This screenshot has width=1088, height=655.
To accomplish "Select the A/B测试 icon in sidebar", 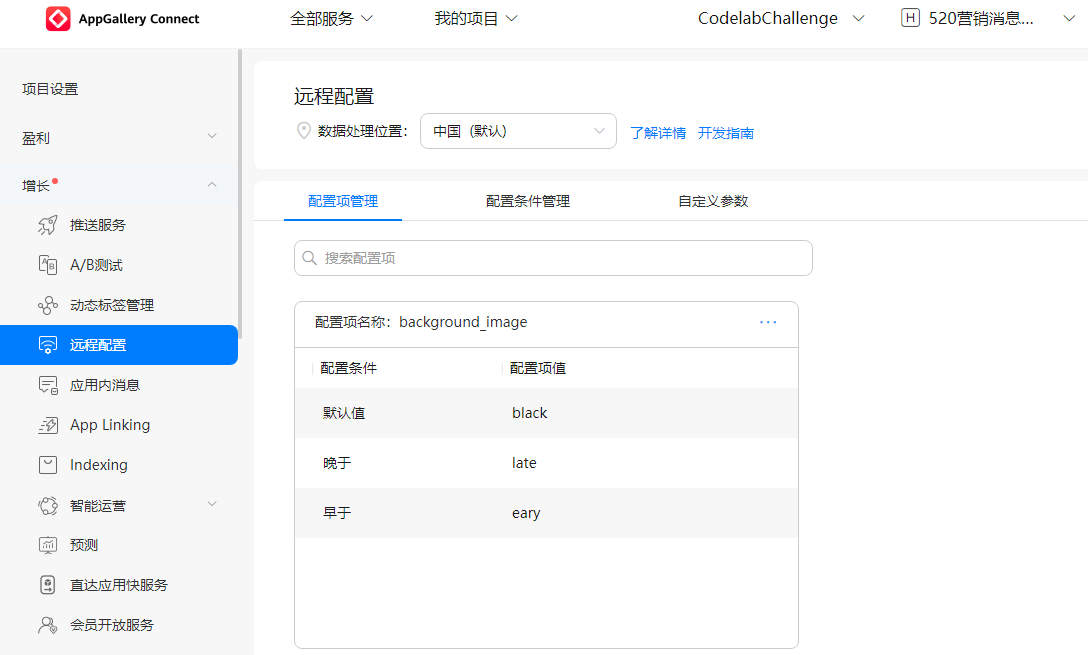I will [x=48, y=265].
